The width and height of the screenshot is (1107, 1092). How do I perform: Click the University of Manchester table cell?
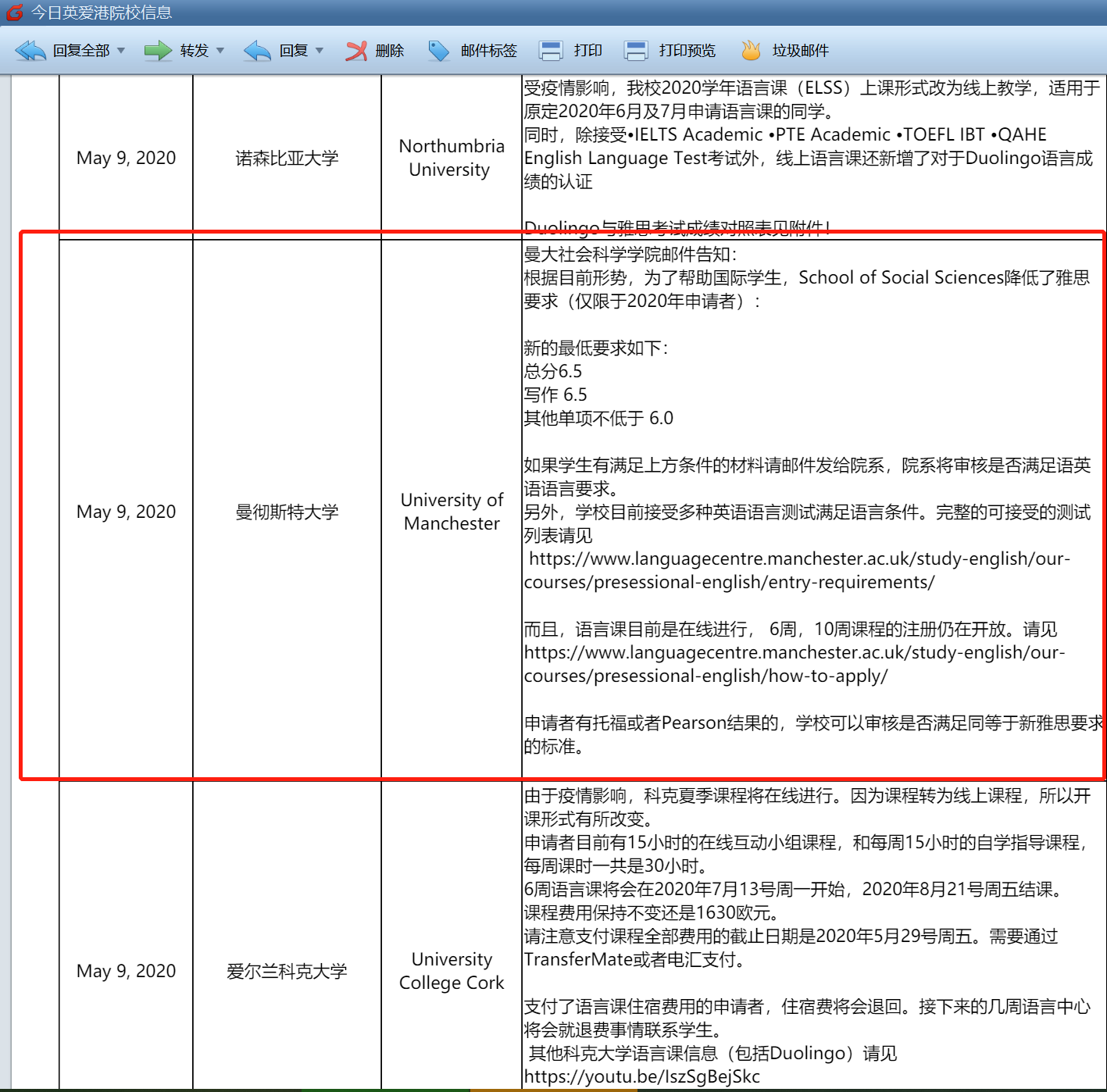coord(452,512)
